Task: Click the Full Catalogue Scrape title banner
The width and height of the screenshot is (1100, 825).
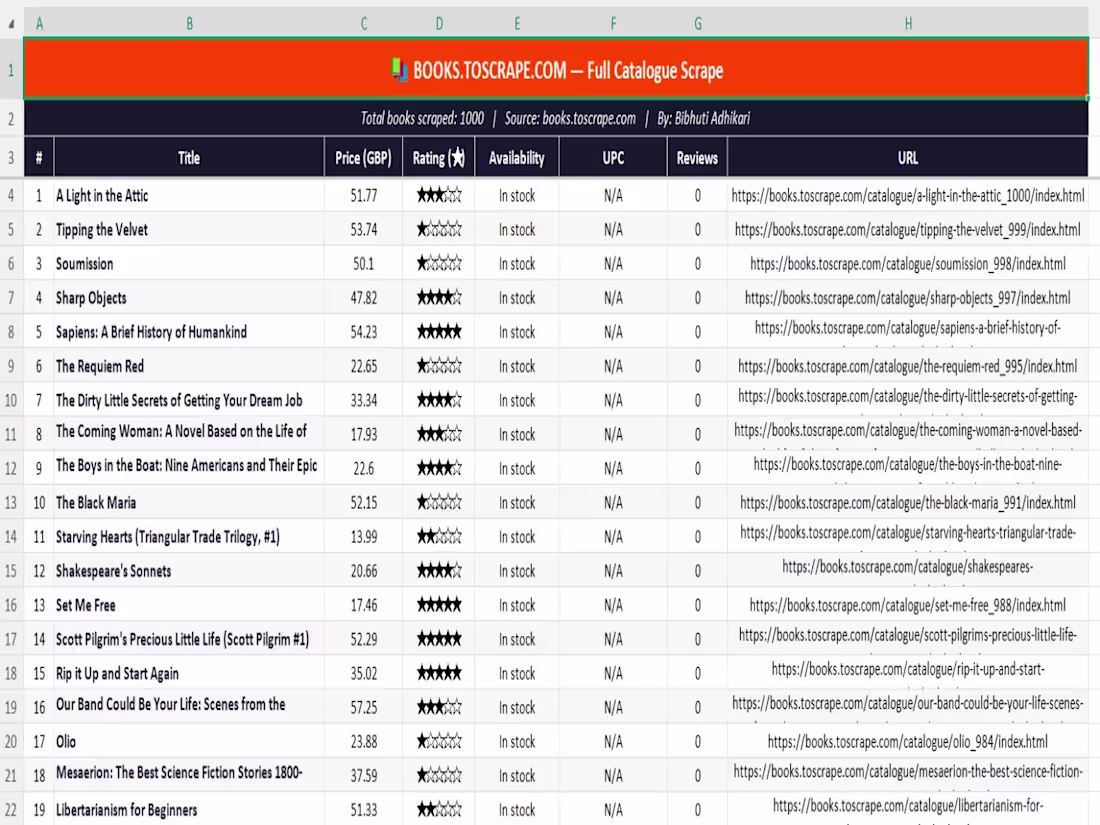Action: coord(556,69)
